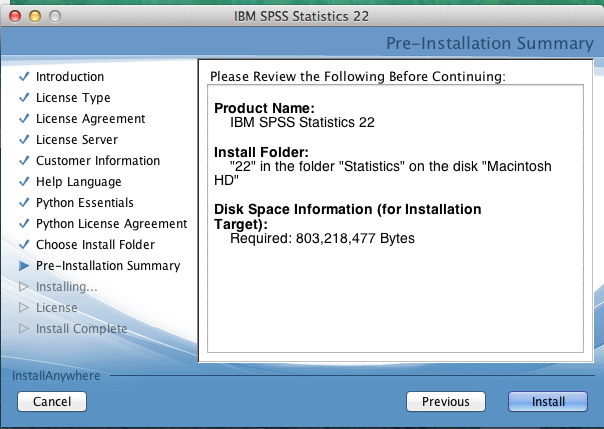Click the Install Folder heading
The height and width of the screenshot is (429, 604).
(261, 152)
